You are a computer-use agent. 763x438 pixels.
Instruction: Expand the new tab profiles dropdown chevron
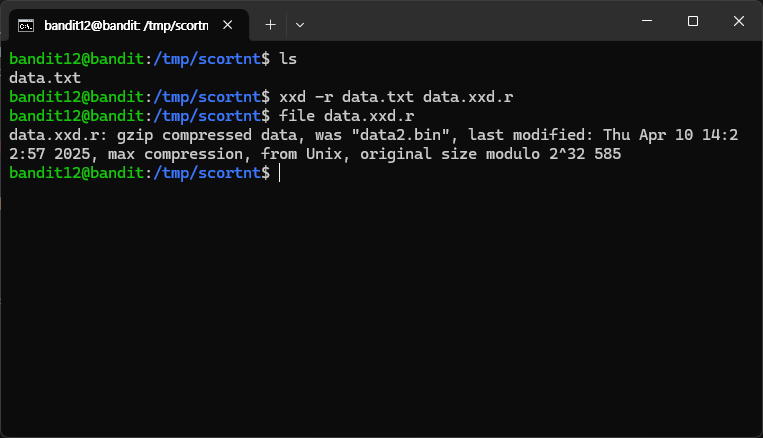coord(300,25)
